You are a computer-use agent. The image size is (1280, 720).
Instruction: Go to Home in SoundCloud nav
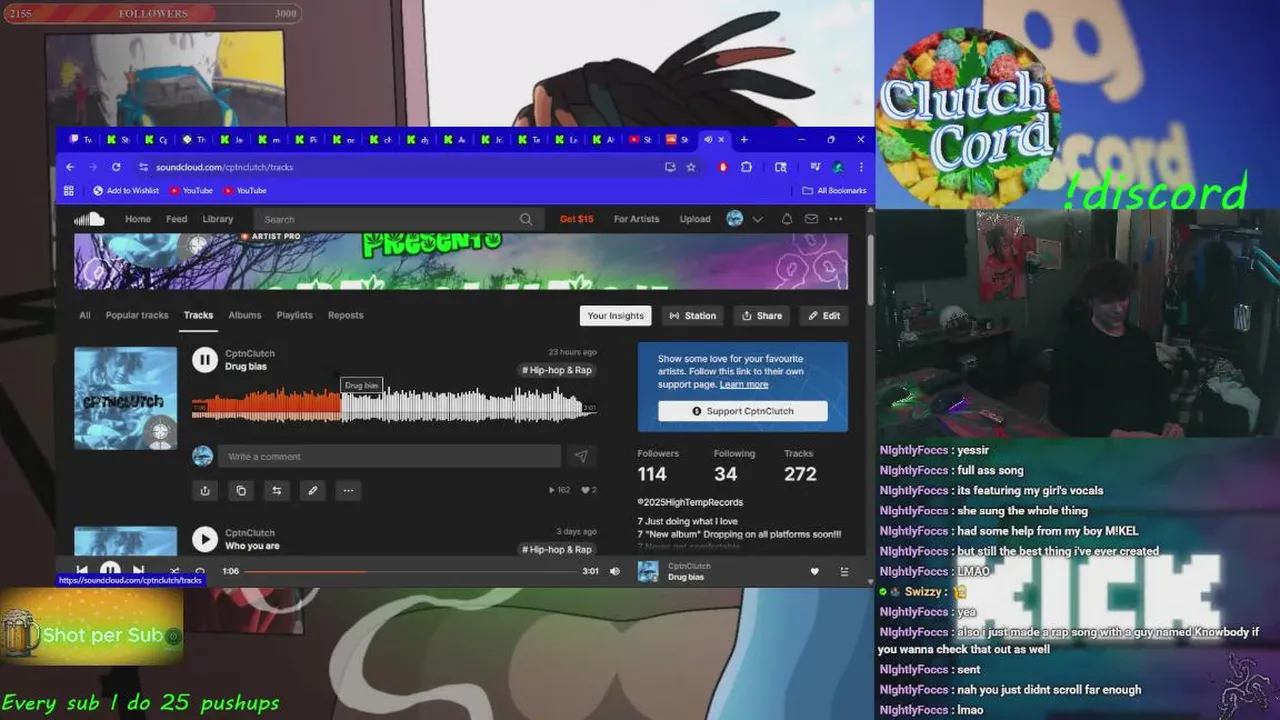click(138, 219)
